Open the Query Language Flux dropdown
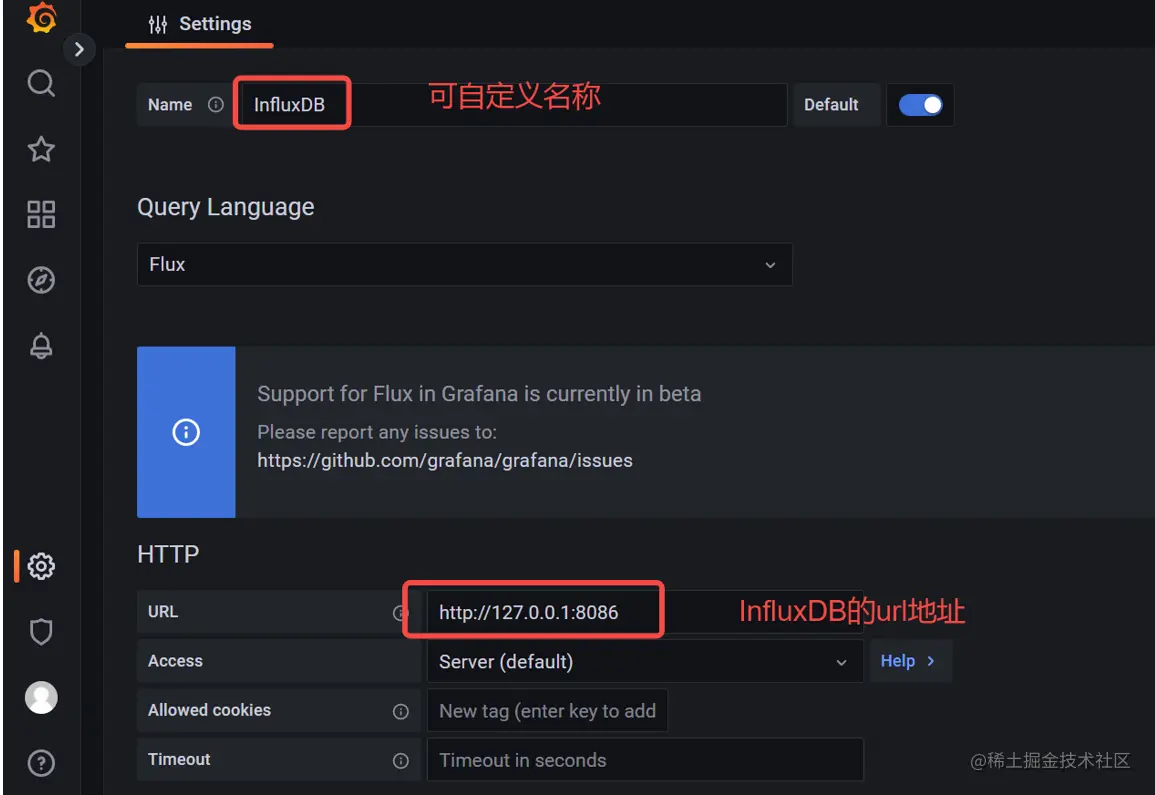The image size is (1155, 795). tap(465, 265)
